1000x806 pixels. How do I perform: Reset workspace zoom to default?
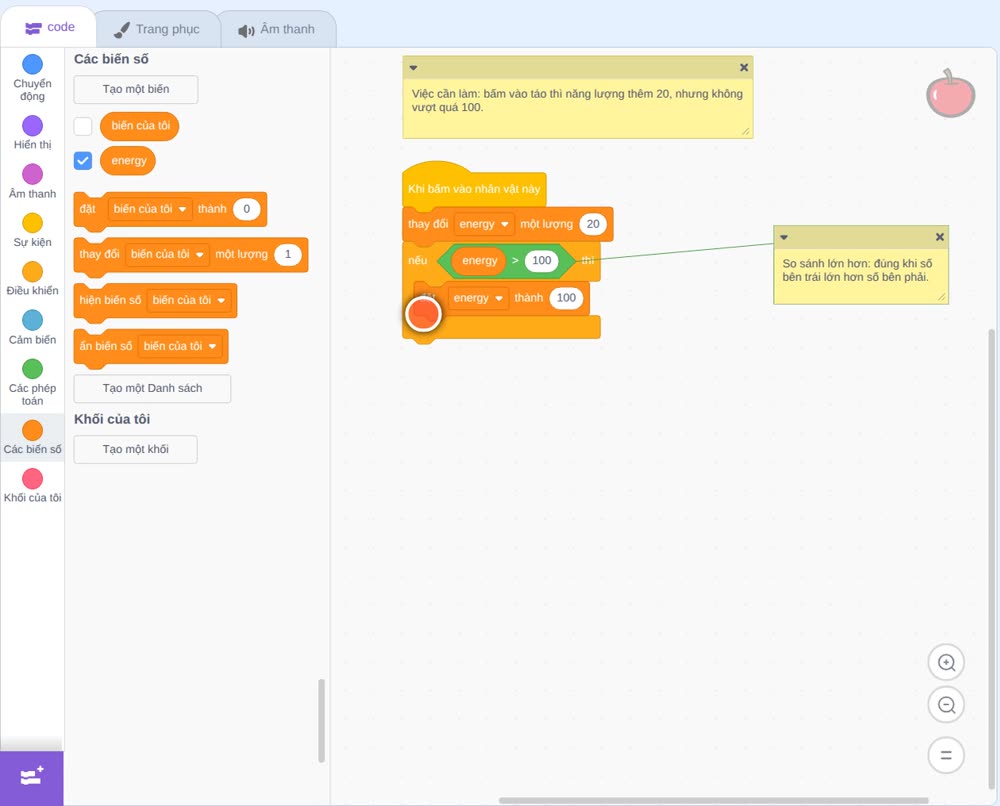946,755
